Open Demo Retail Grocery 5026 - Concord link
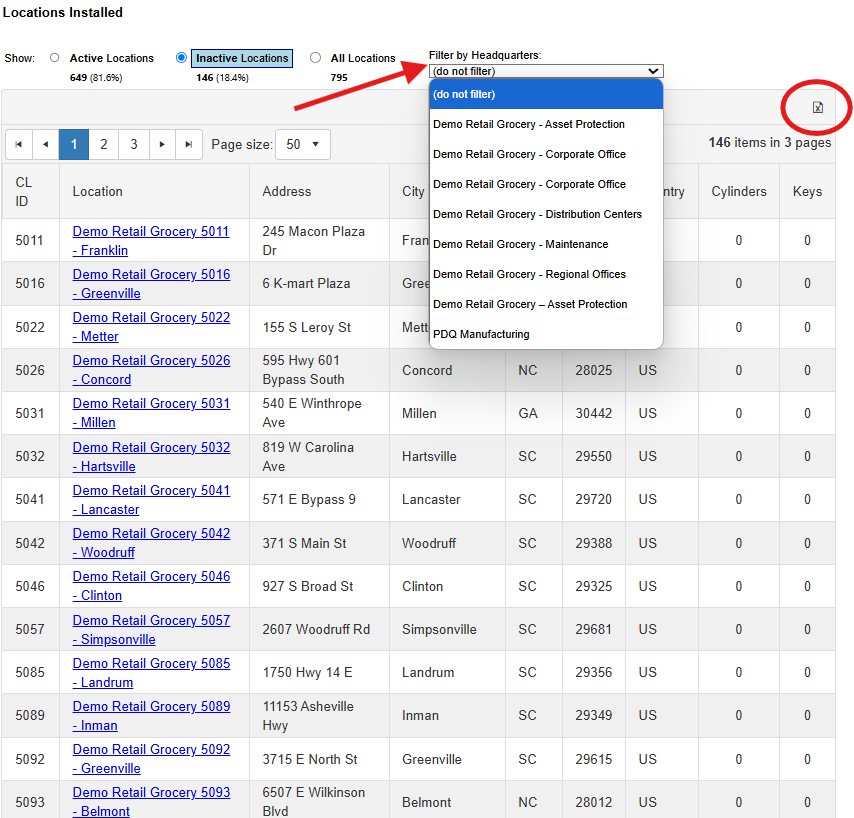854x818 pixels. click(151, 370)
